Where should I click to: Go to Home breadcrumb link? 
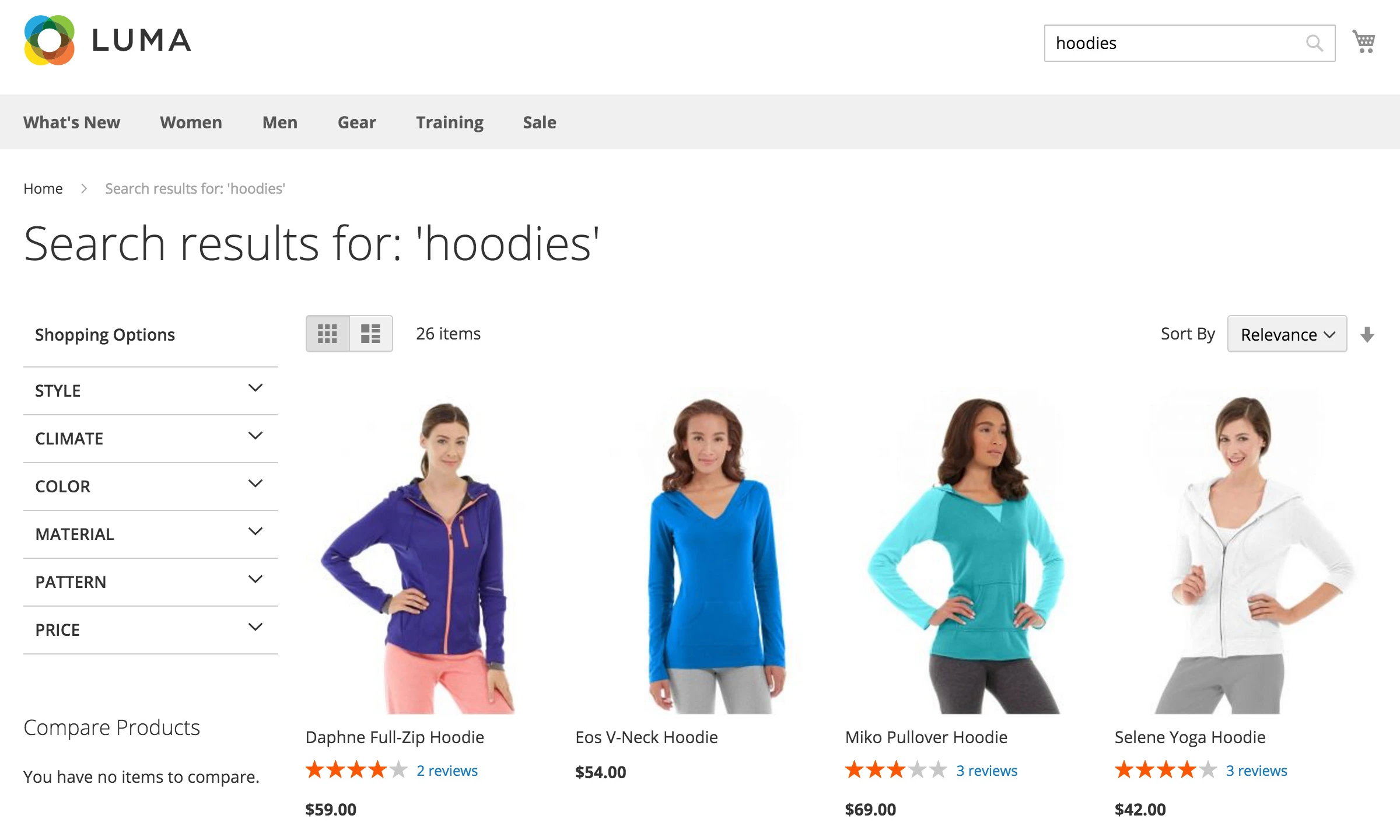pyautogui.click(x=43, y=188)
